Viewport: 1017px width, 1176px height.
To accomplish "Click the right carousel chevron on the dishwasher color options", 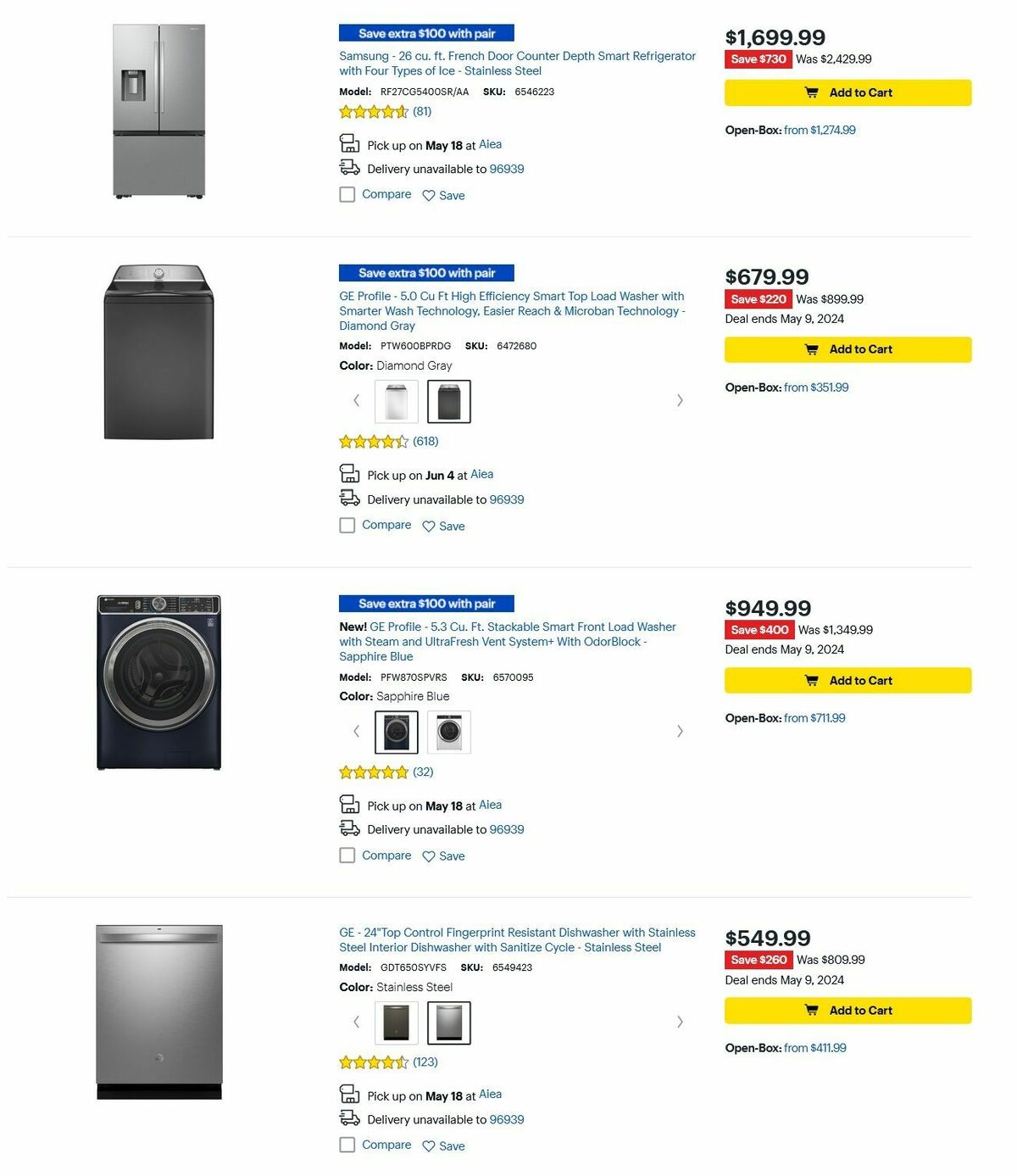I will click(x=680, y=1022).
